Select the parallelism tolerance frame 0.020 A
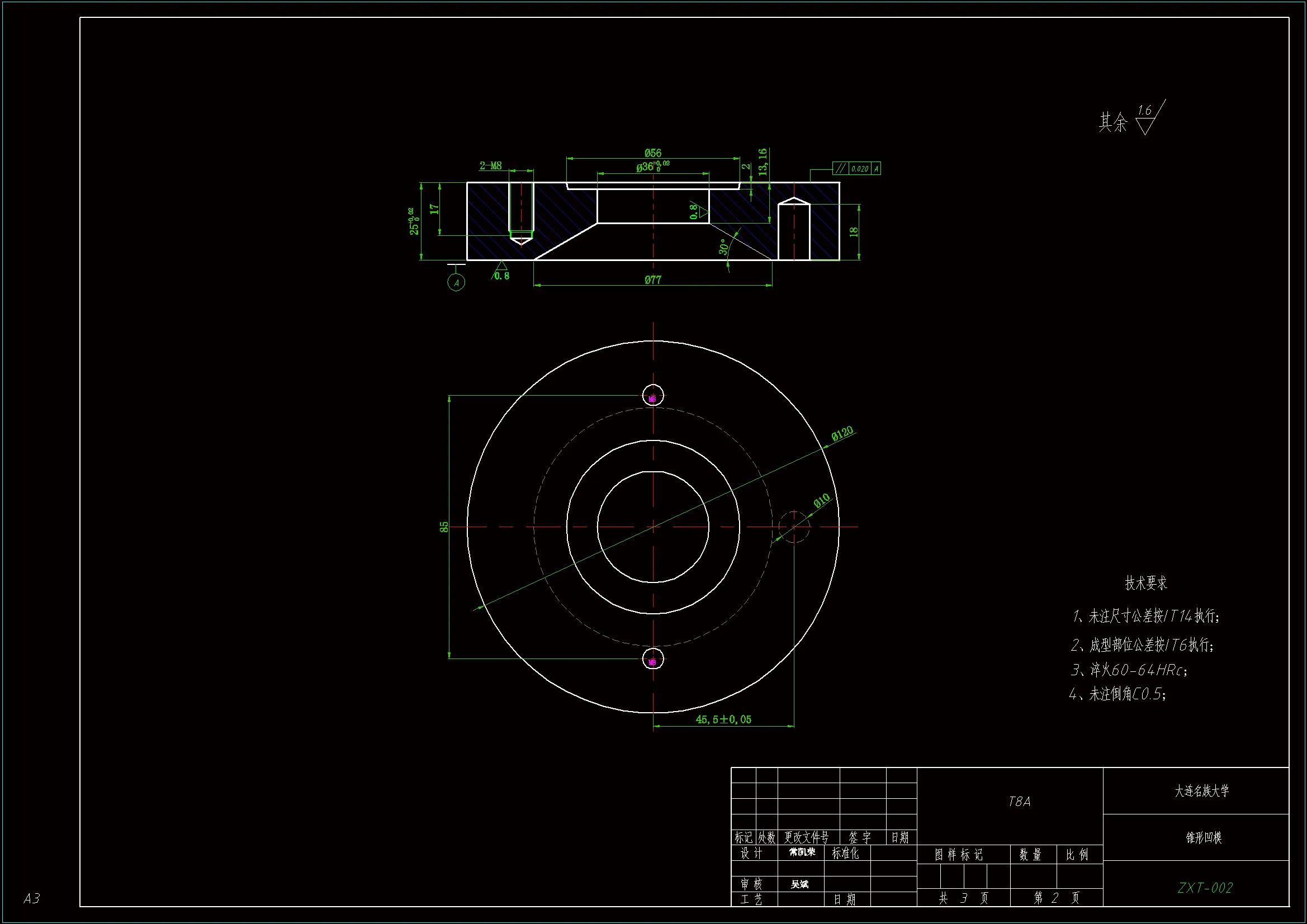 tap(856, 168)
